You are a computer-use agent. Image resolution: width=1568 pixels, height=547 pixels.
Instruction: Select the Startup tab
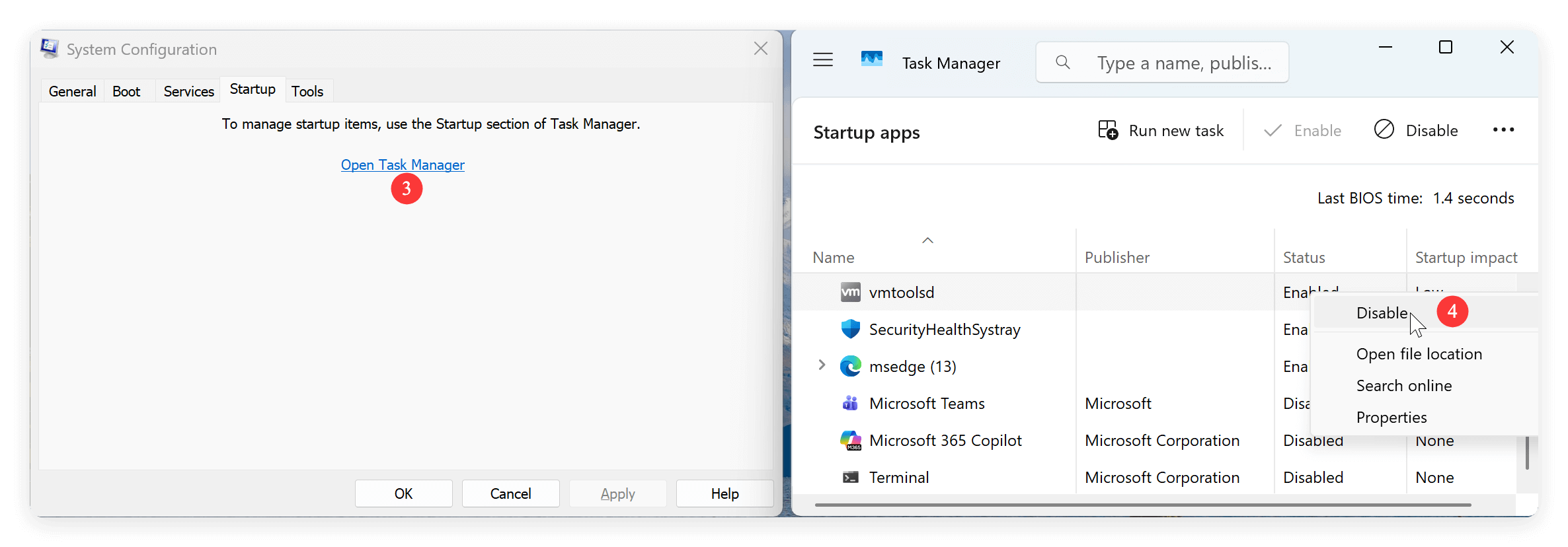tap(253, 89)
